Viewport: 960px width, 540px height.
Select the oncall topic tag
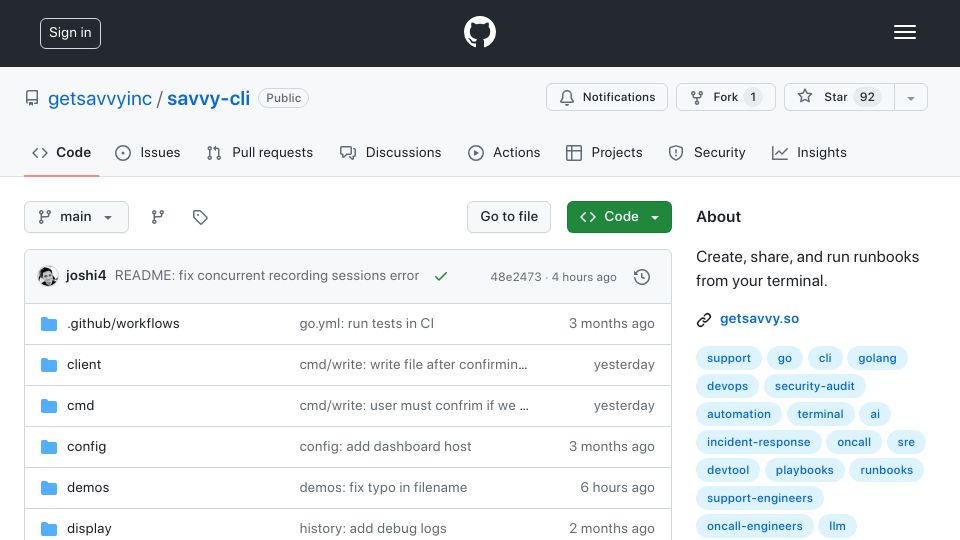click(854, 442)
